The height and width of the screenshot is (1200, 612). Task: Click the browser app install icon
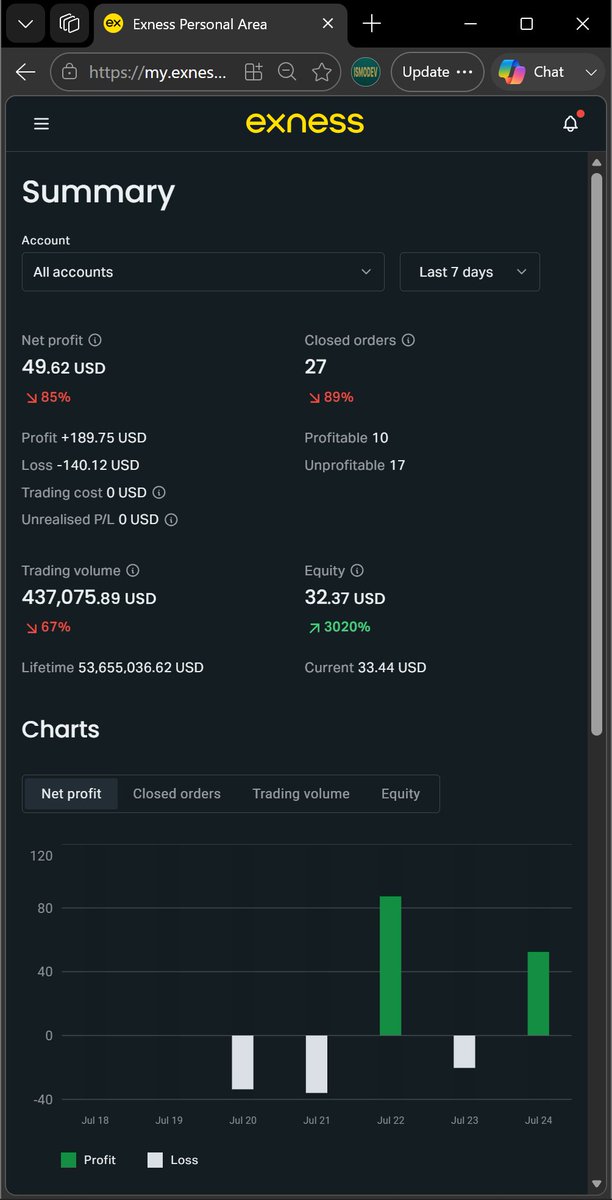253,72
